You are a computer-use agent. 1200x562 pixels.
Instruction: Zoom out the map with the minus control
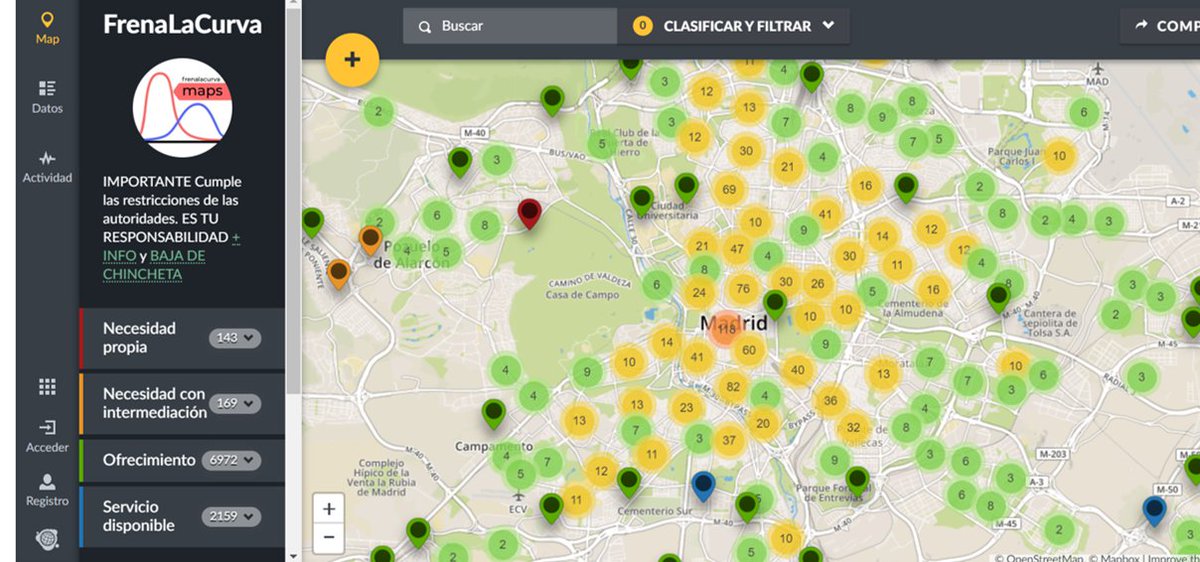tap(328, 539)
